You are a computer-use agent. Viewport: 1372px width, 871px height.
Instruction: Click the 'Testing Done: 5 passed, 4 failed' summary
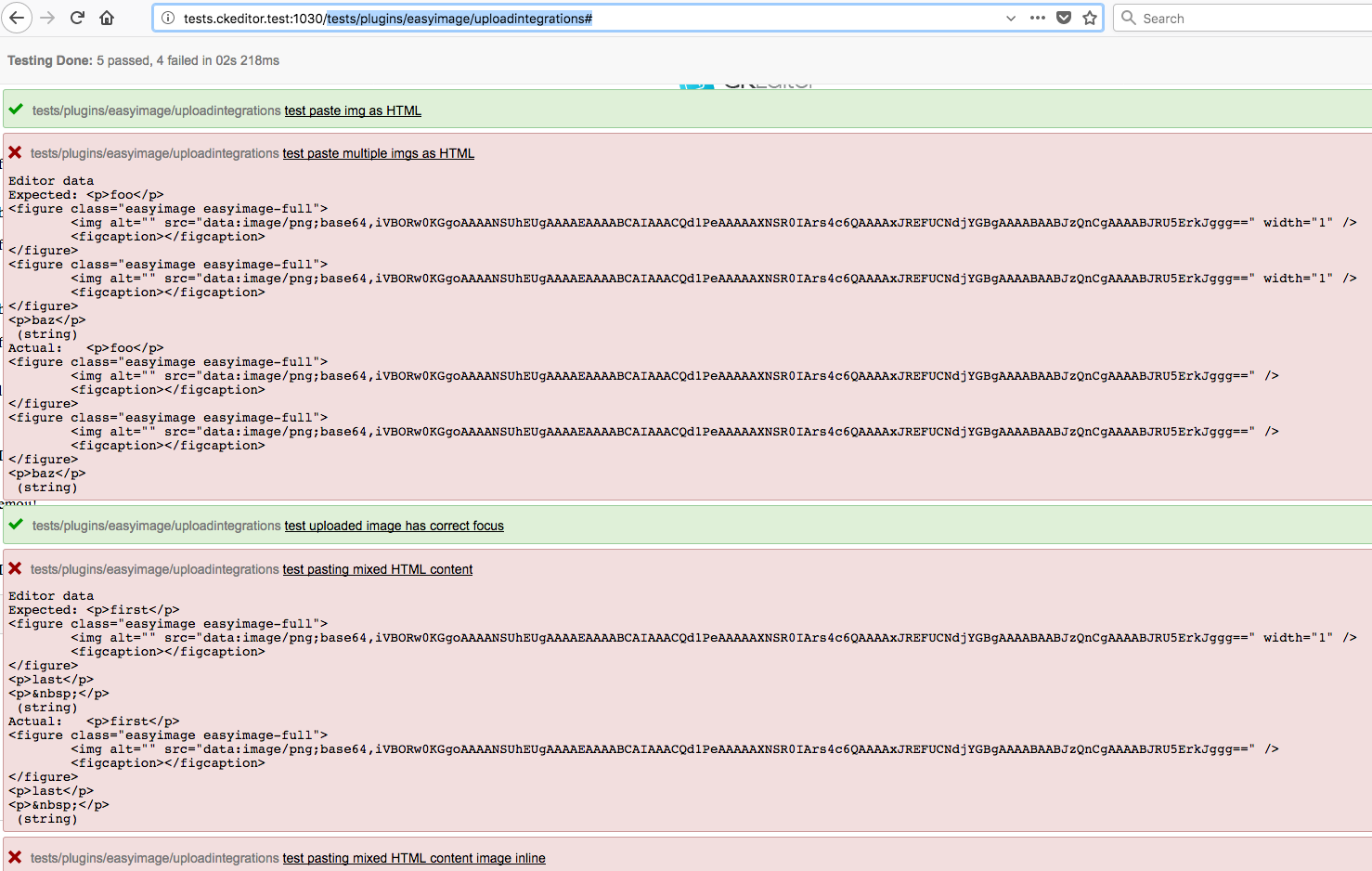coord(143,60)
